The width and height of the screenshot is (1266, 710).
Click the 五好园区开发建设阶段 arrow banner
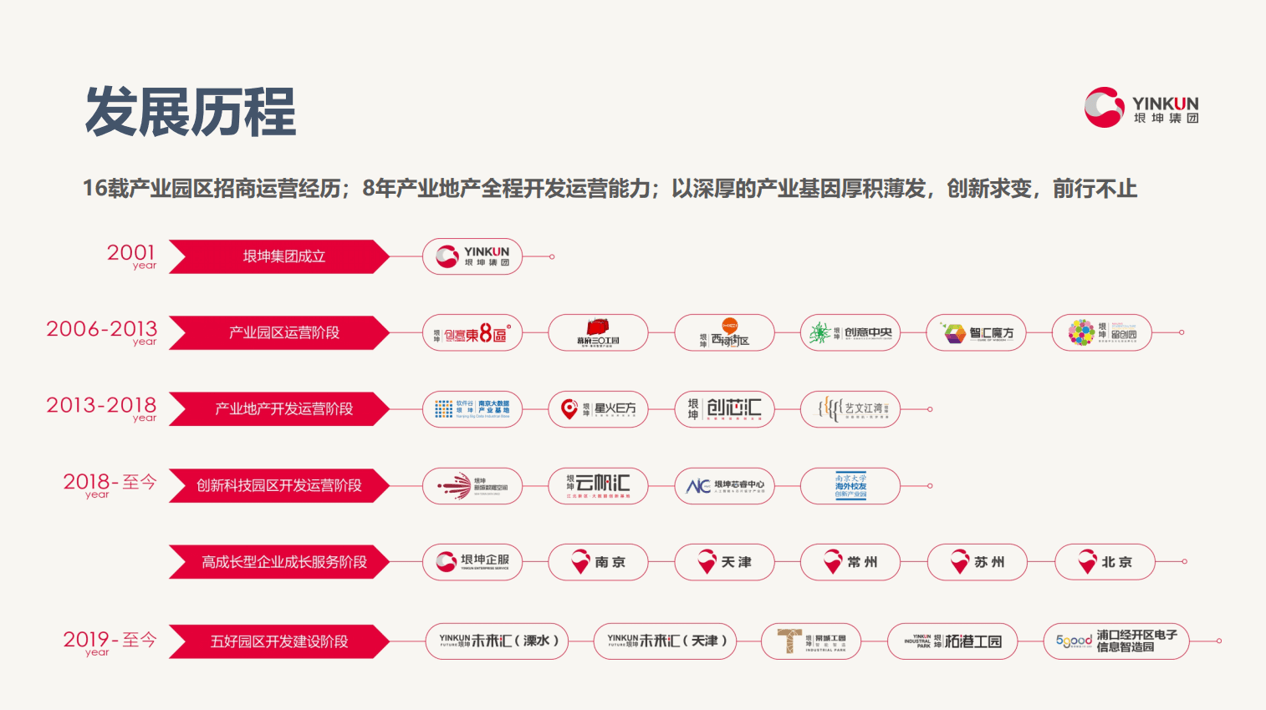point(279,641)
